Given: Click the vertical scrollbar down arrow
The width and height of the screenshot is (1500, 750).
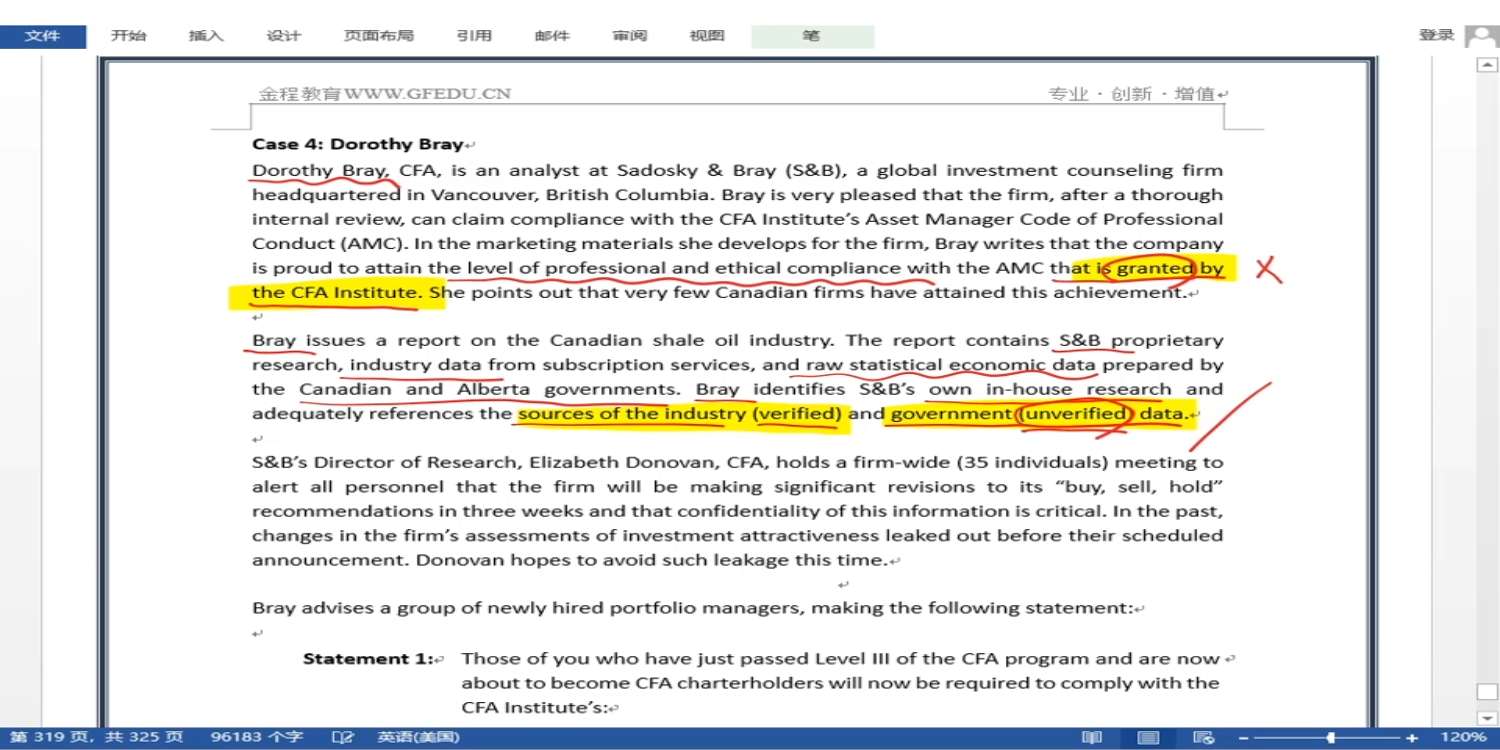Looking at the screenshot, I should click(x=1487, y=717).
